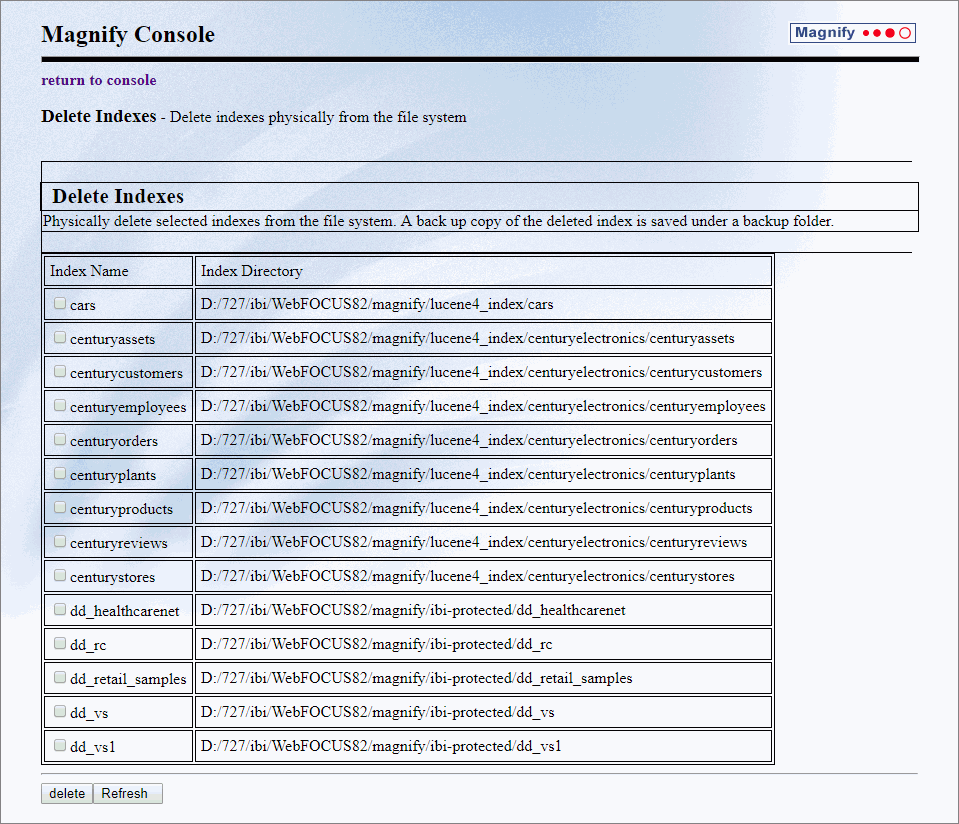Click the ibi-protected/dd_rc directory path

tap(376, 644)
